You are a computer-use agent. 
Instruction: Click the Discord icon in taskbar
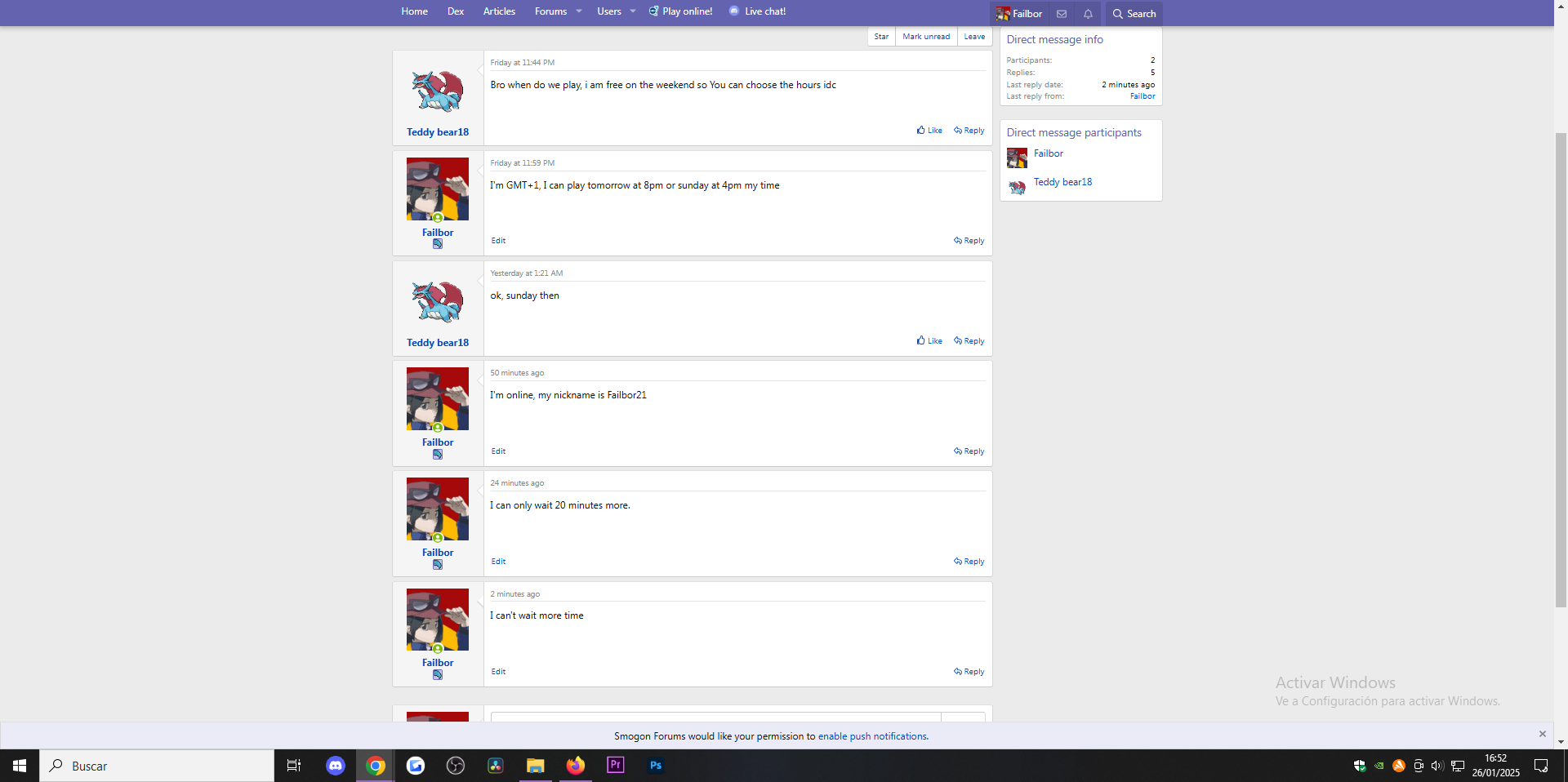point(336,766)
